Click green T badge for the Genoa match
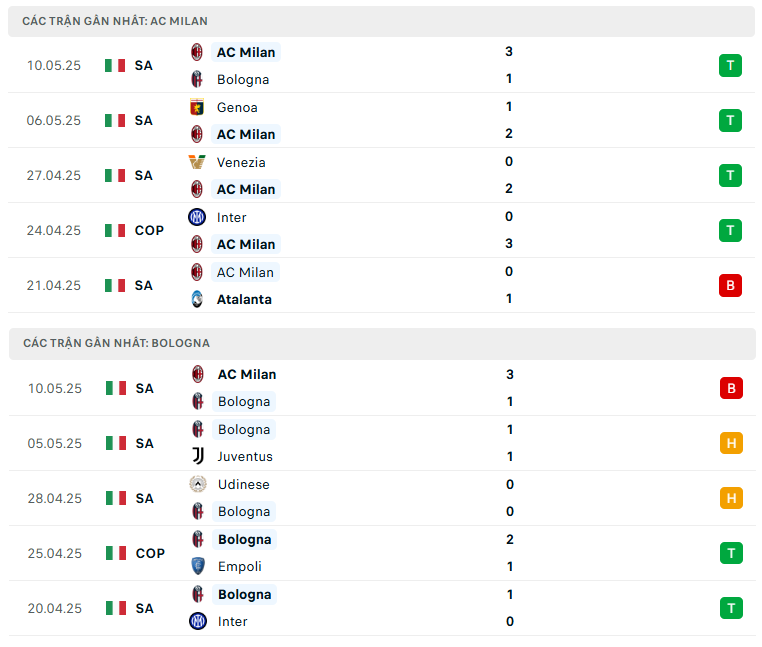Image resolution: width=762 pixels, height=647 pixels. (730, 120)
